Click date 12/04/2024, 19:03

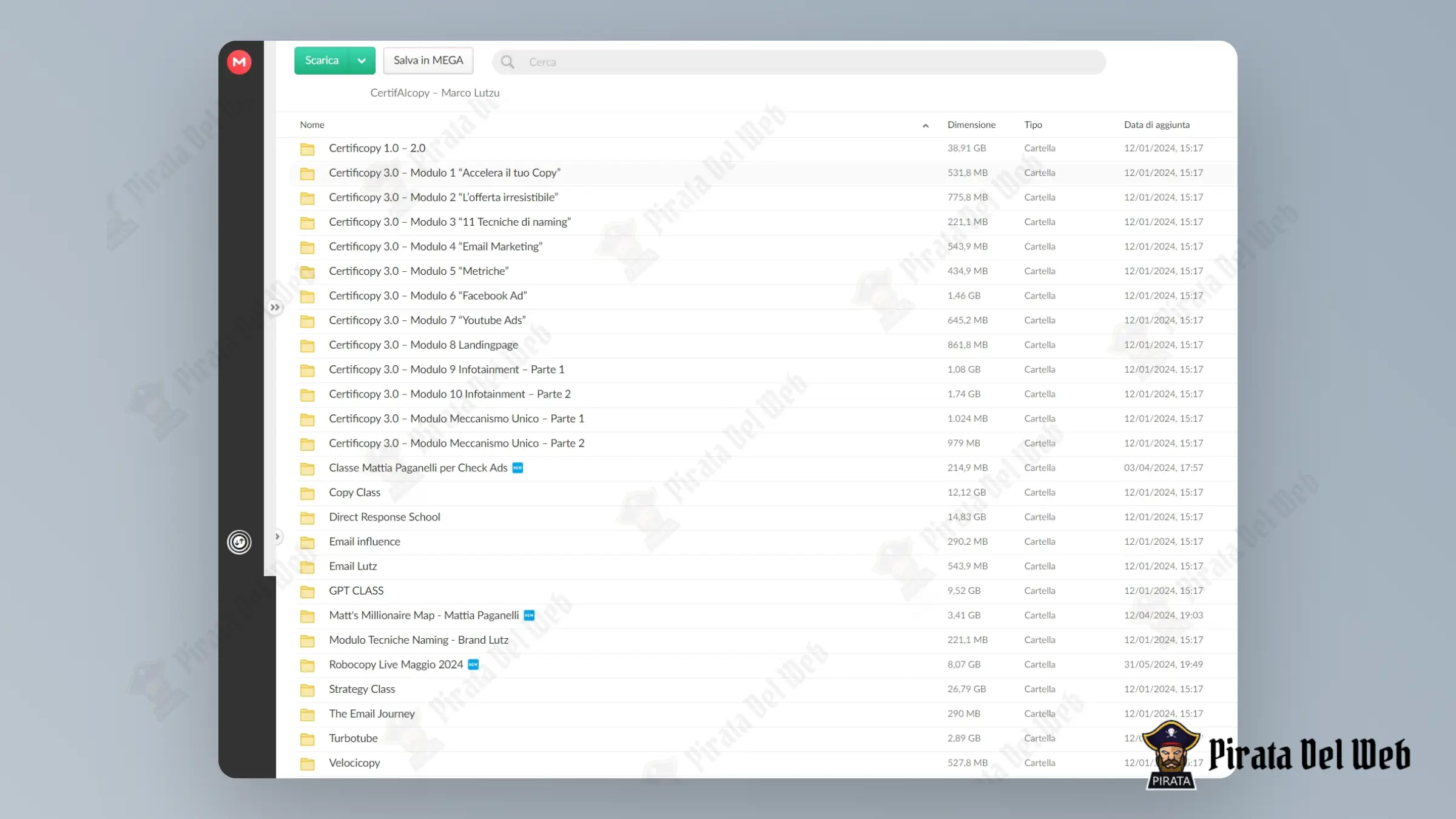pos(1163,615)
